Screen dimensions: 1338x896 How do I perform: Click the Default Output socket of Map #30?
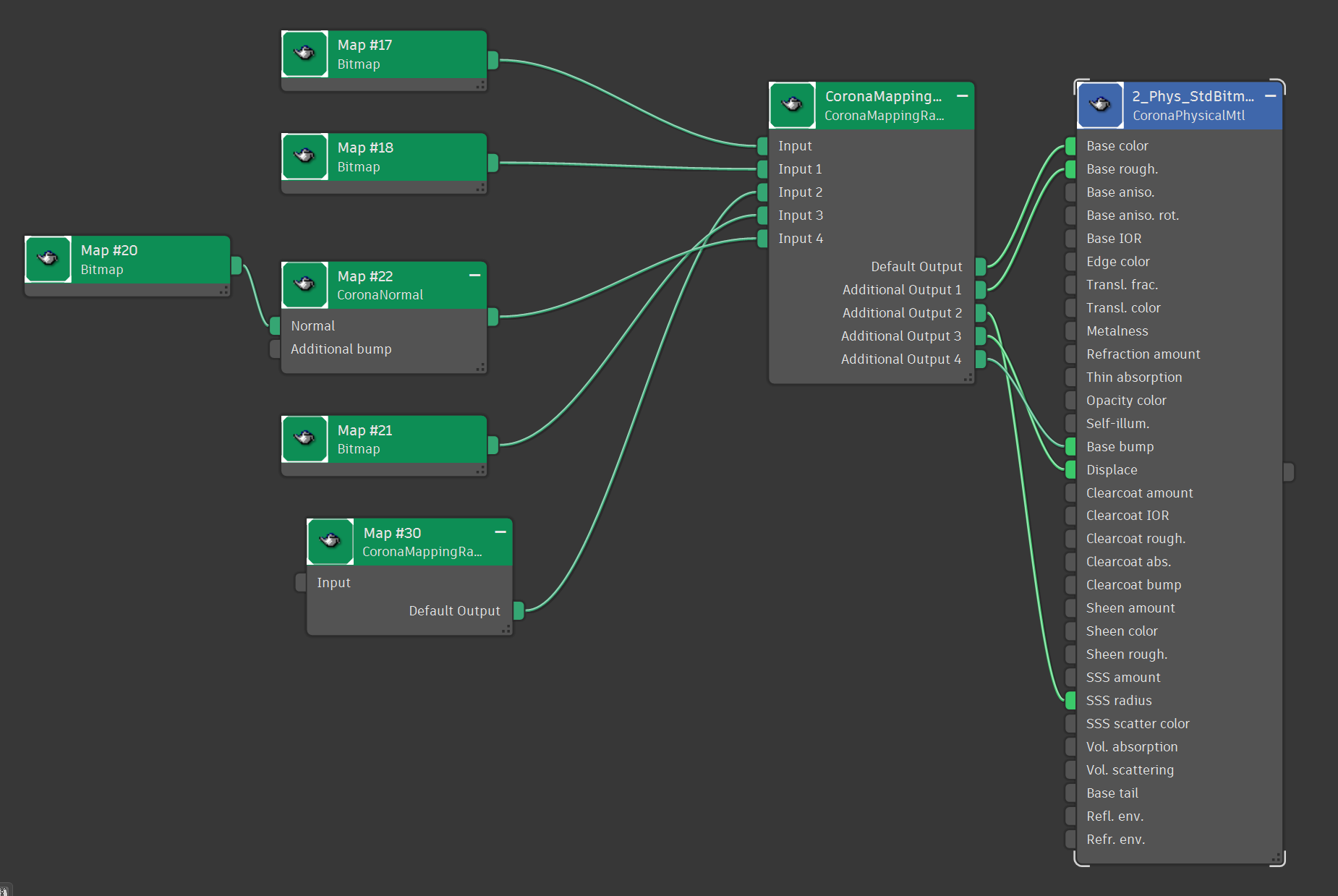[x=519, y=610]
